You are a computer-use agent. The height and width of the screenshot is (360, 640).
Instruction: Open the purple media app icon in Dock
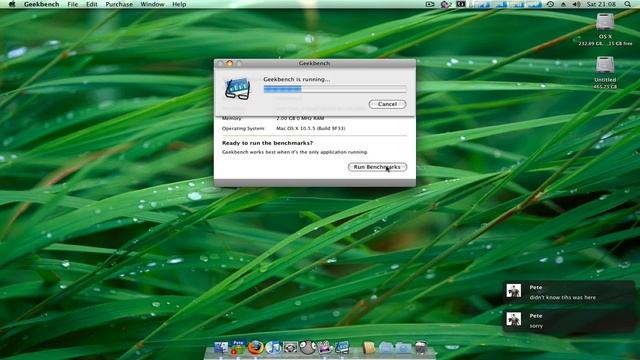click(325, 347)
